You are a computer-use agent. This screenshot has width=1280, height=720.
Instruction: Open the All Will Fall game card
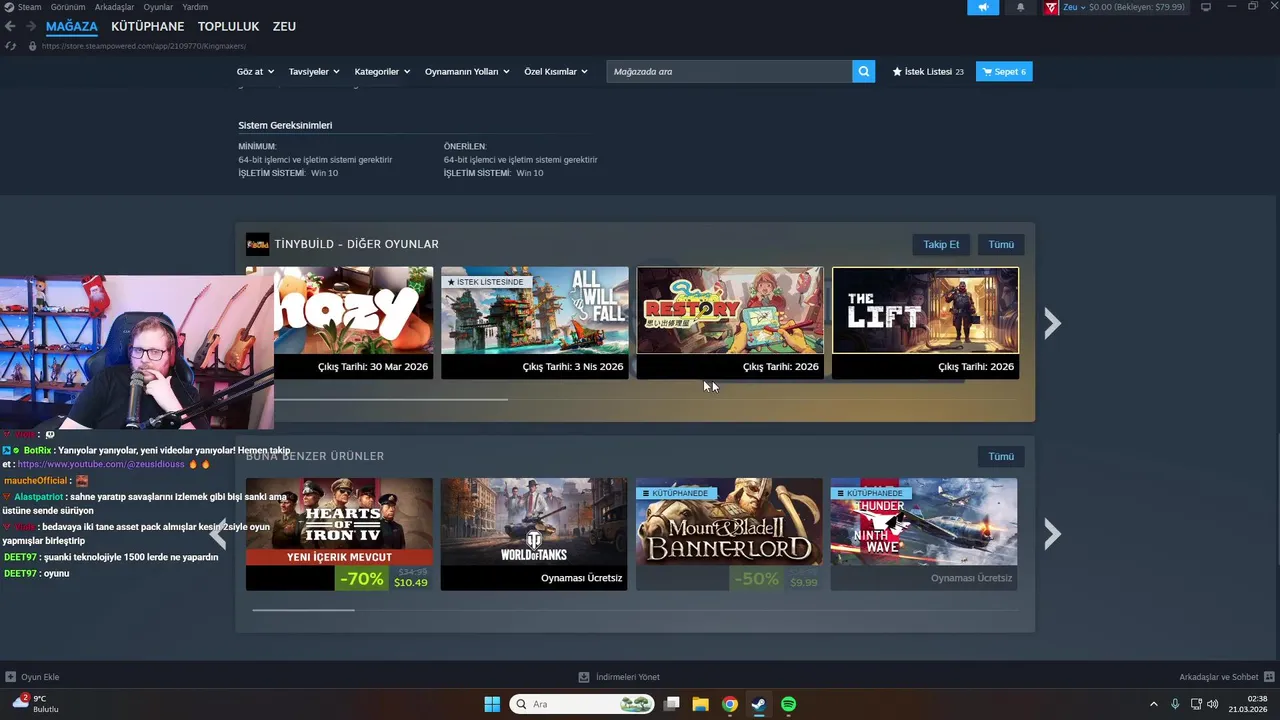[535, 322]
